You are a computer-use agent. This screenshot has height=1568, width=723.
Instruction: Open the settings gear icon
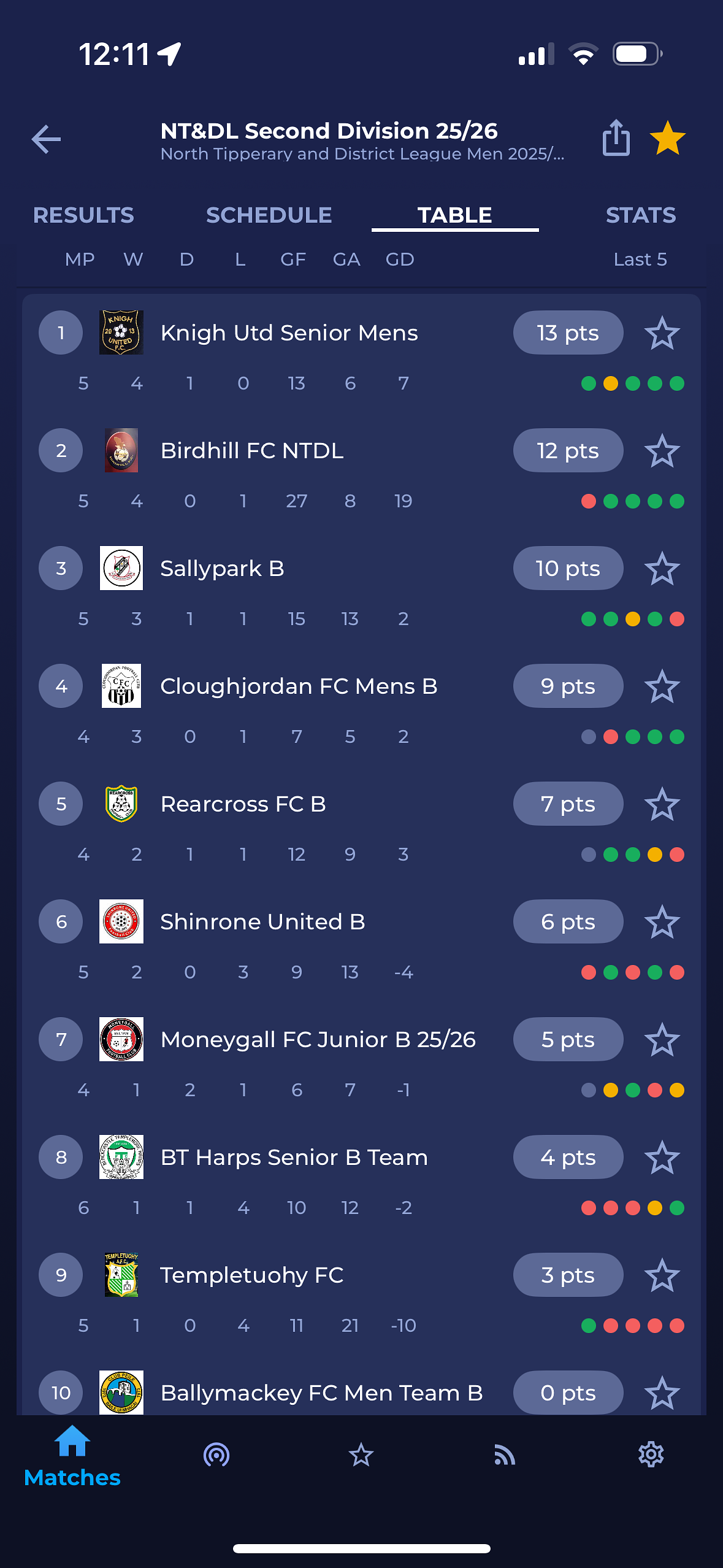pos(651,1455)
